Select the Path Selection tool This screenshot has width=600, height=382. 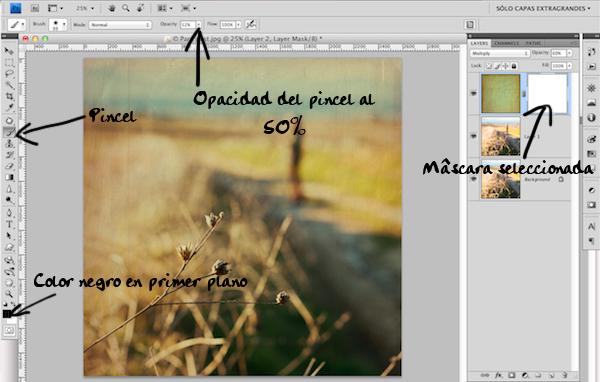[9, 236]
